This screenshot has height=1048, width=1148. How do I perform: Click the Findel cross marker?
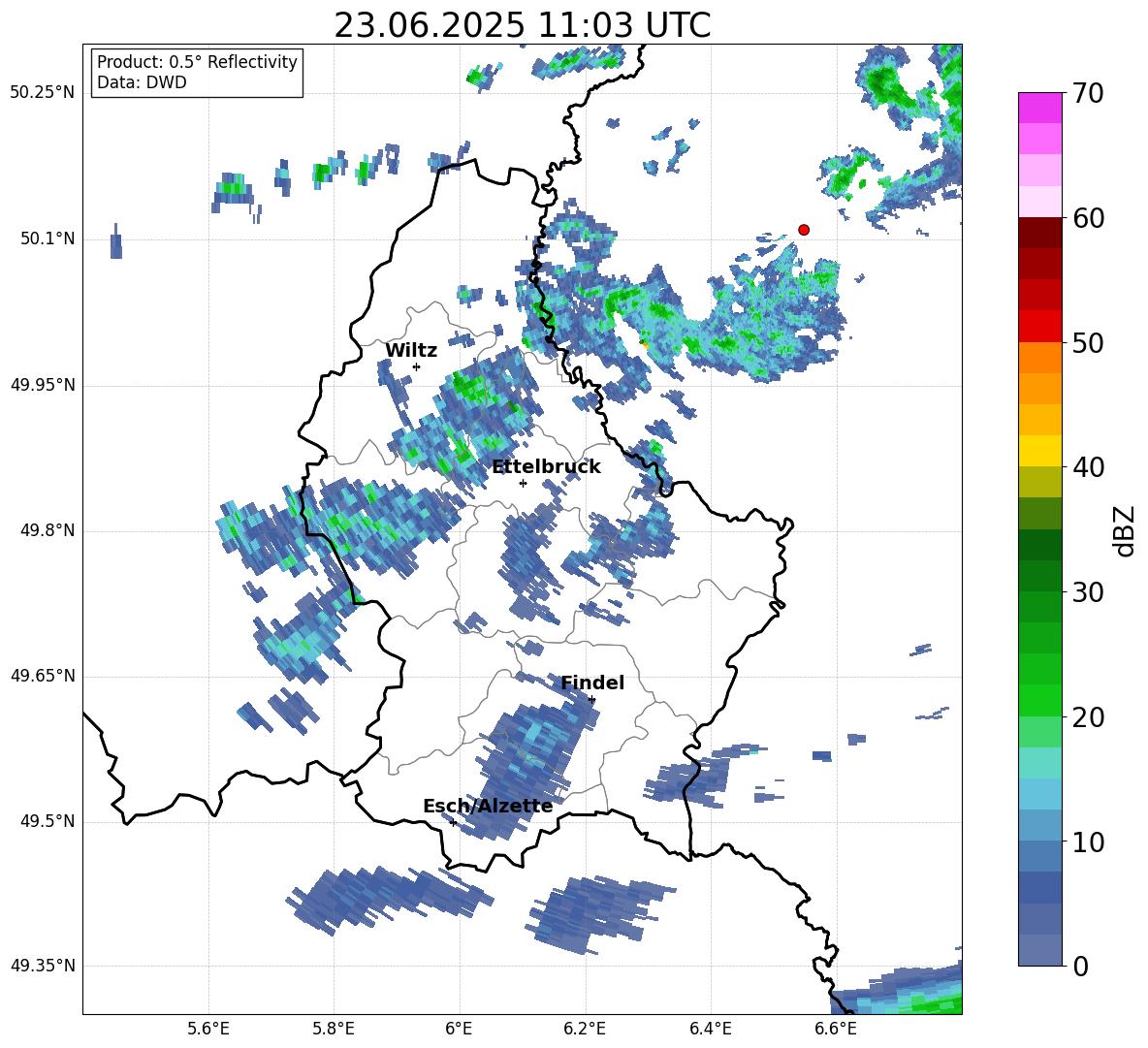tap(591, 700)
